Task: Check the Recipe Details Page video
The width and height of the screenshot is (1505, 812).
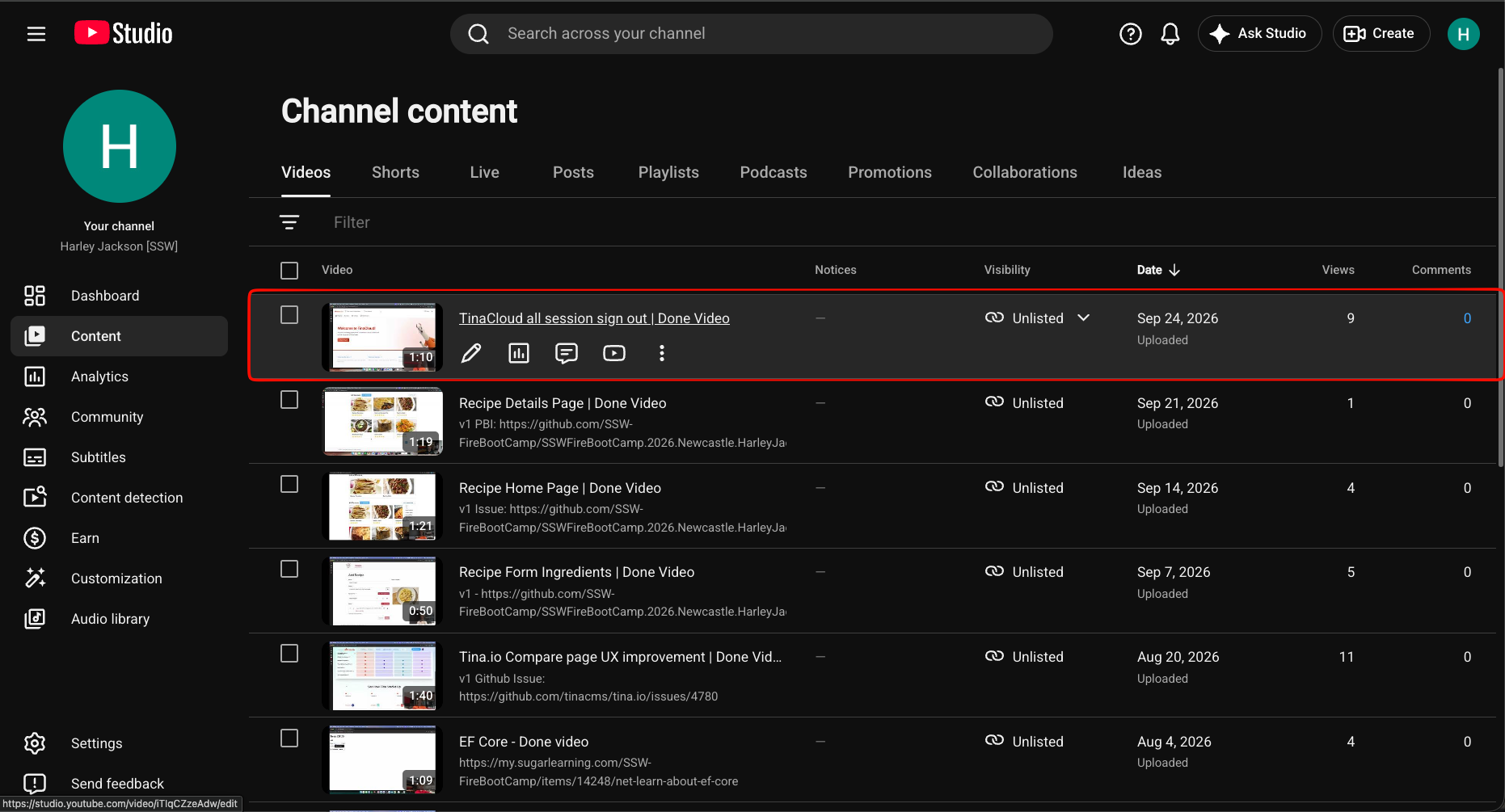Action: click(x=289, y=400)
